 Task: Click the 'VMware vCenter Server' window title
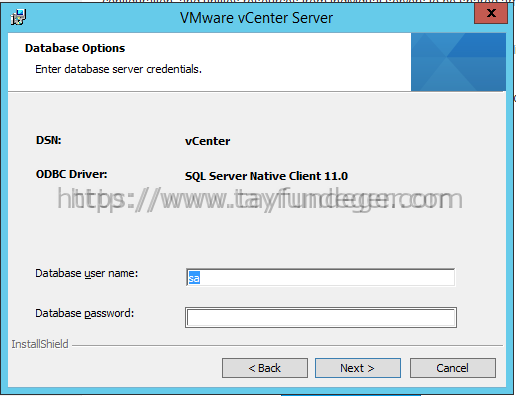point(256,18)
